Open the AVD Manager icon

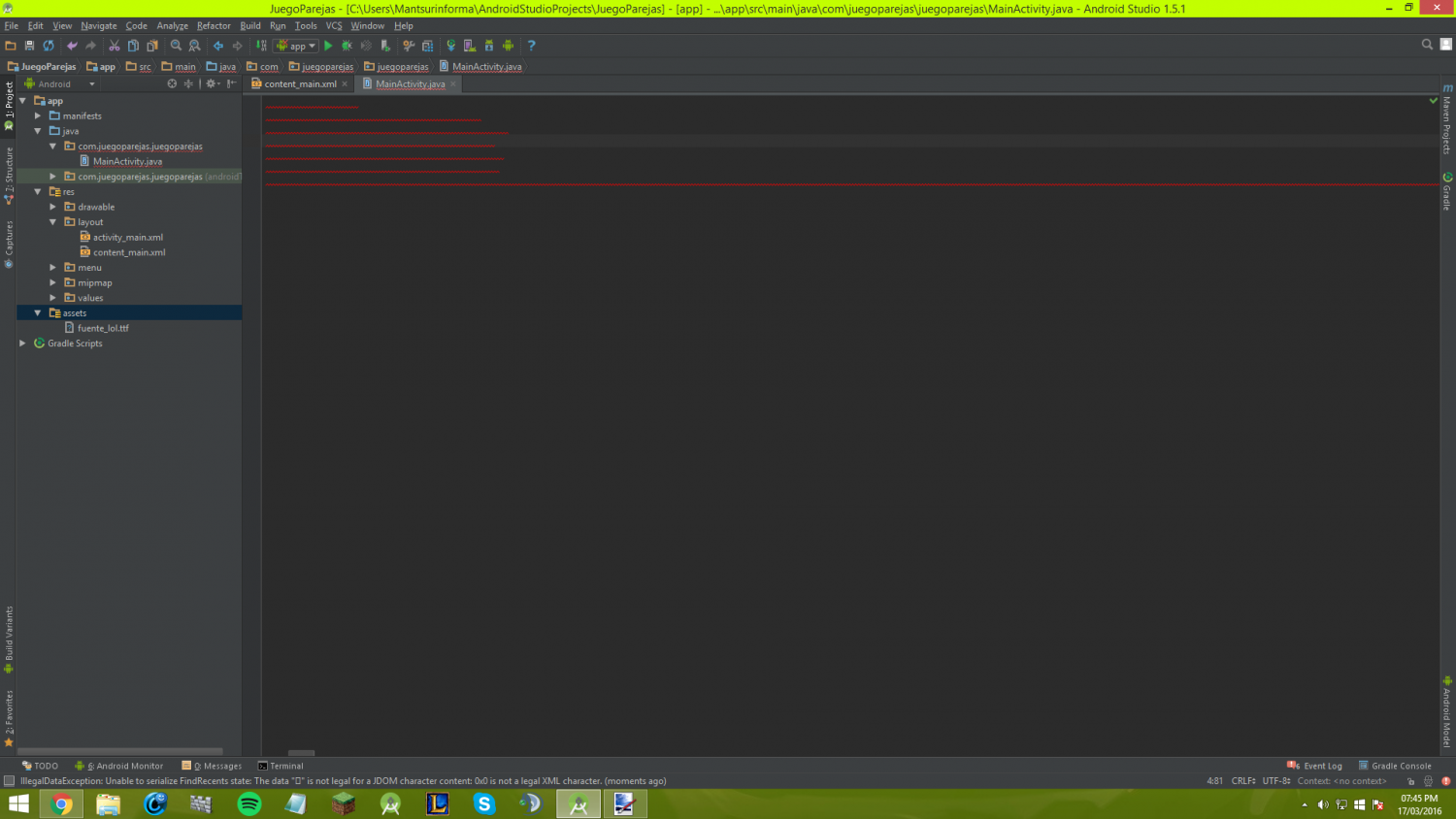click(x=470, y=46)
